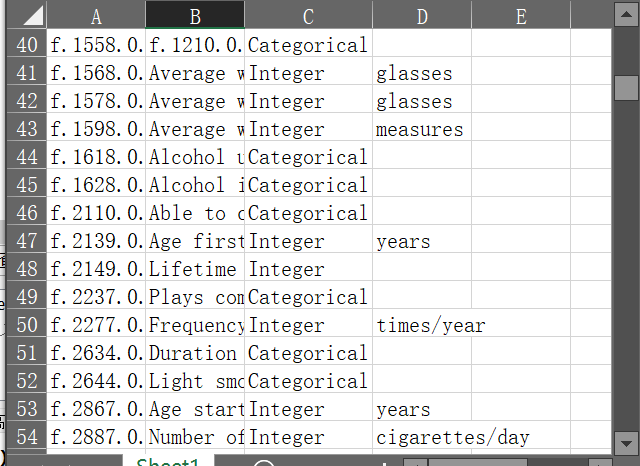The width and height of the screenshot is (640, 466).
Task: Click 'Categorical' cell in row 40
Action: click(x=309, y=44)
